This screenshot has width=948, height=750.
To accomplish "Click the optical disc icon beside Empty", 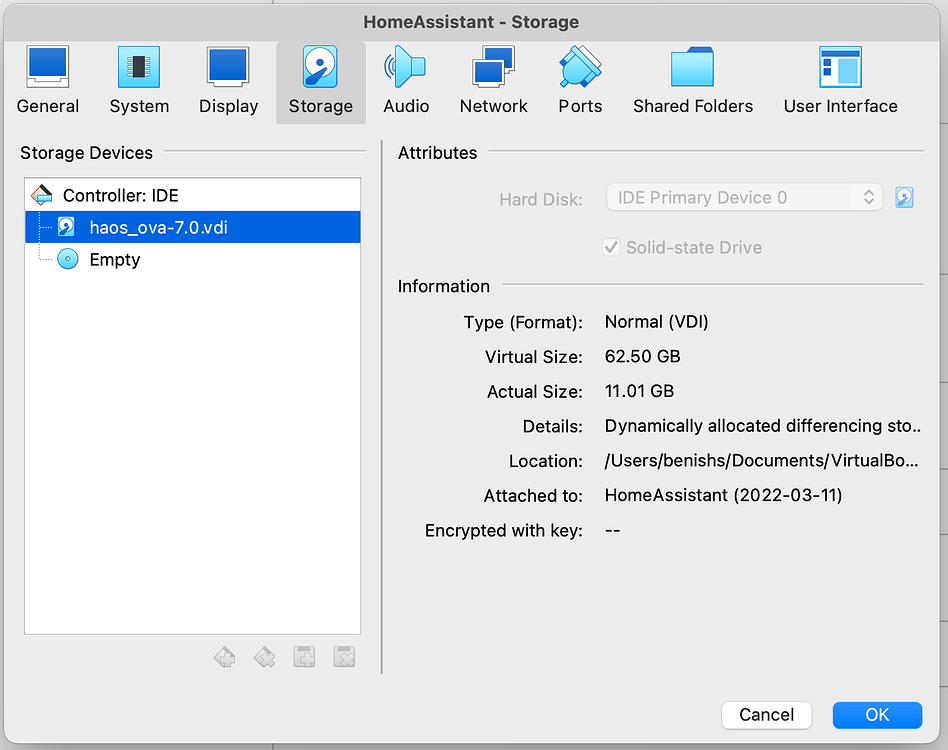I will (68, 259).
